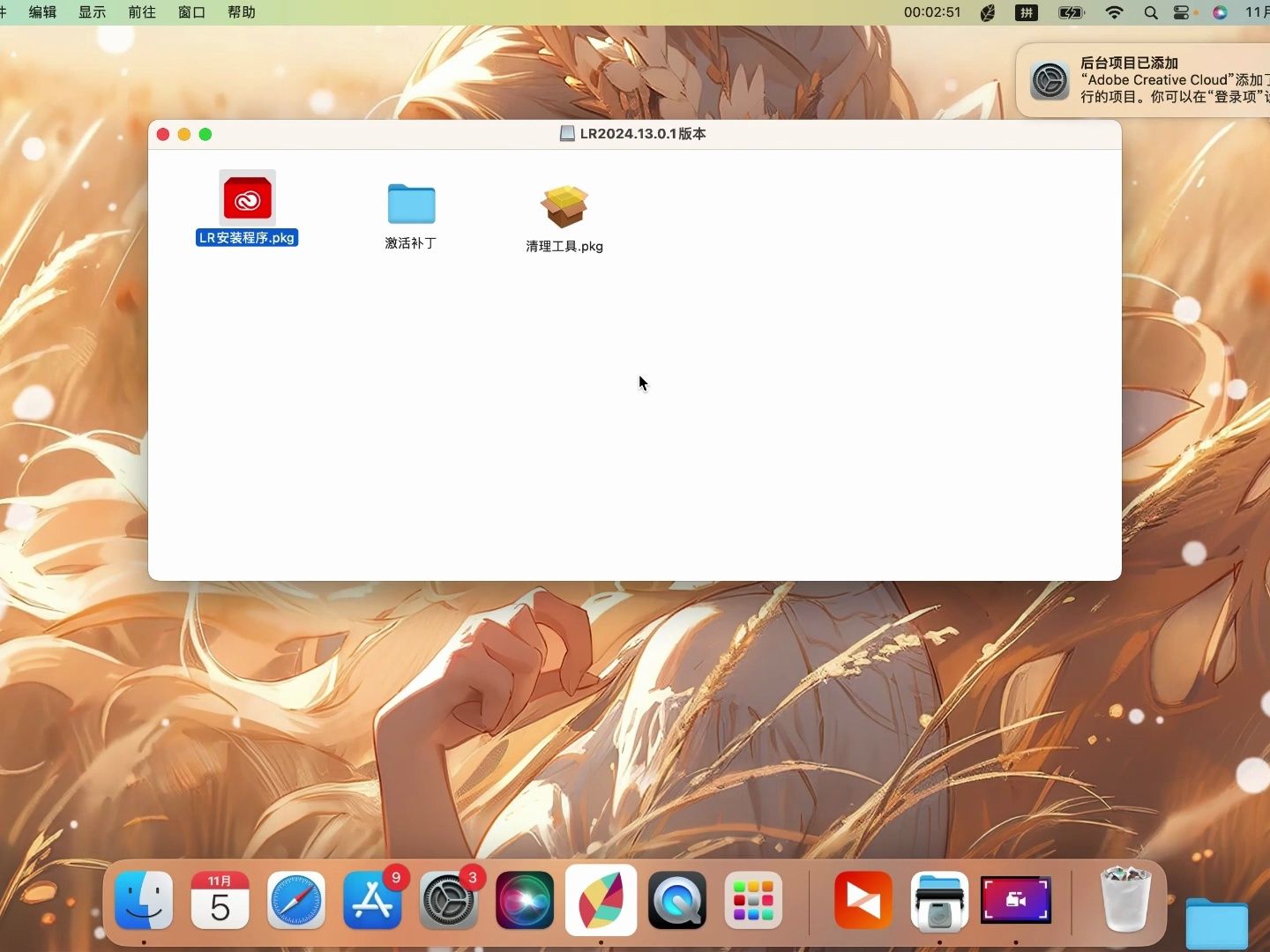Screen dimensions: 1270x952
Task: Open System Settings in the Dock
Action: (x=449, y=900)
